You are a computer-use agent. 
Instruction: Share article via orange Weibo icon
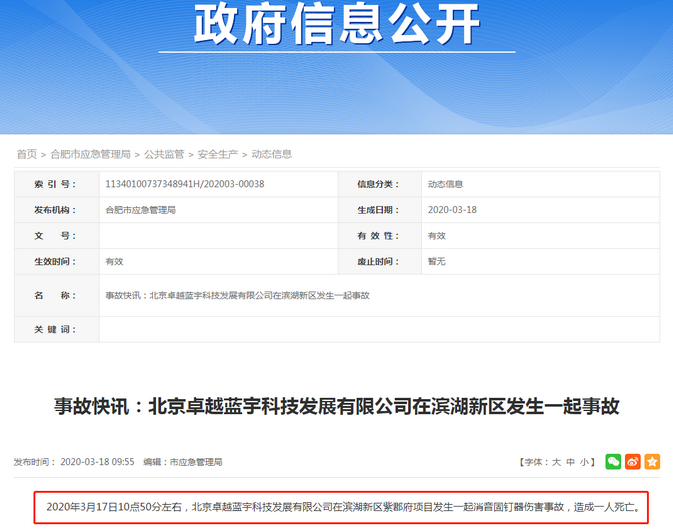point(633,462)
